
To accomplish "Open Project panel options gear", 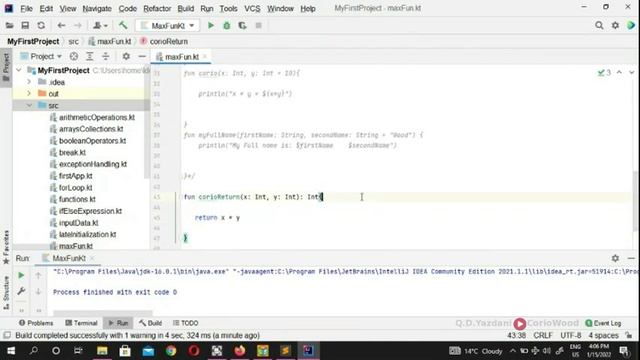I will click(126, 56).
